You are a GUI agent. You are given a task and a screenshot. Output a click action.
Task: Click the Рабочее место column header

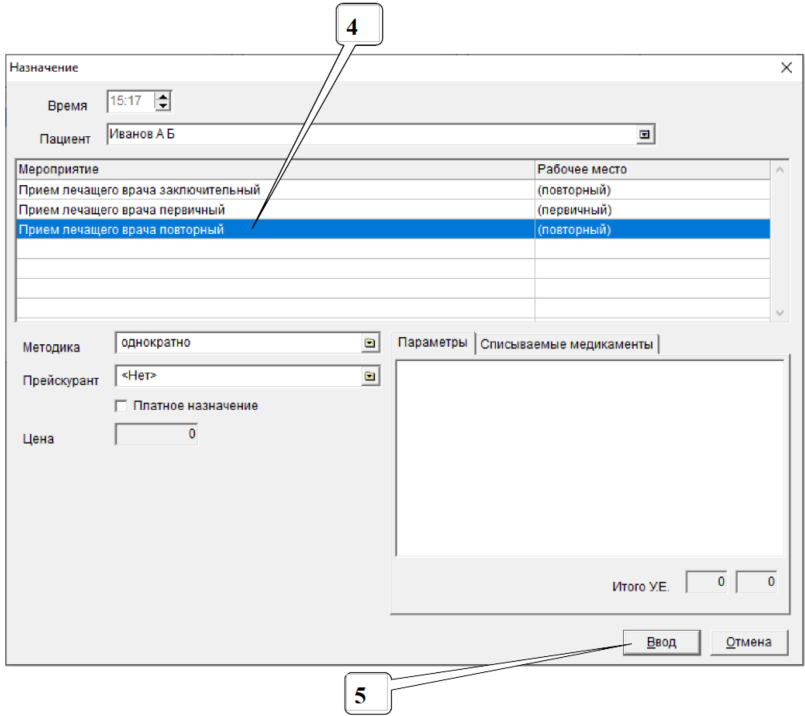[x=650, y=169]
